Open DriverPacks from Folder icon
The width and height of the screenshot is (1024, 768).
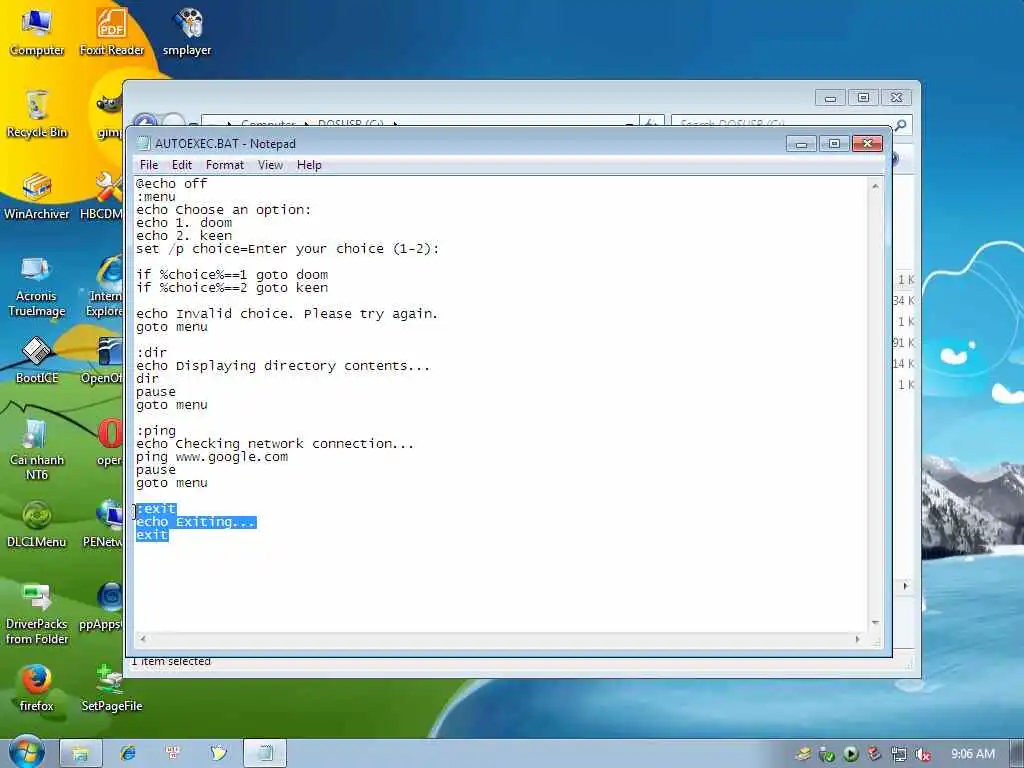tap(37, 613)
